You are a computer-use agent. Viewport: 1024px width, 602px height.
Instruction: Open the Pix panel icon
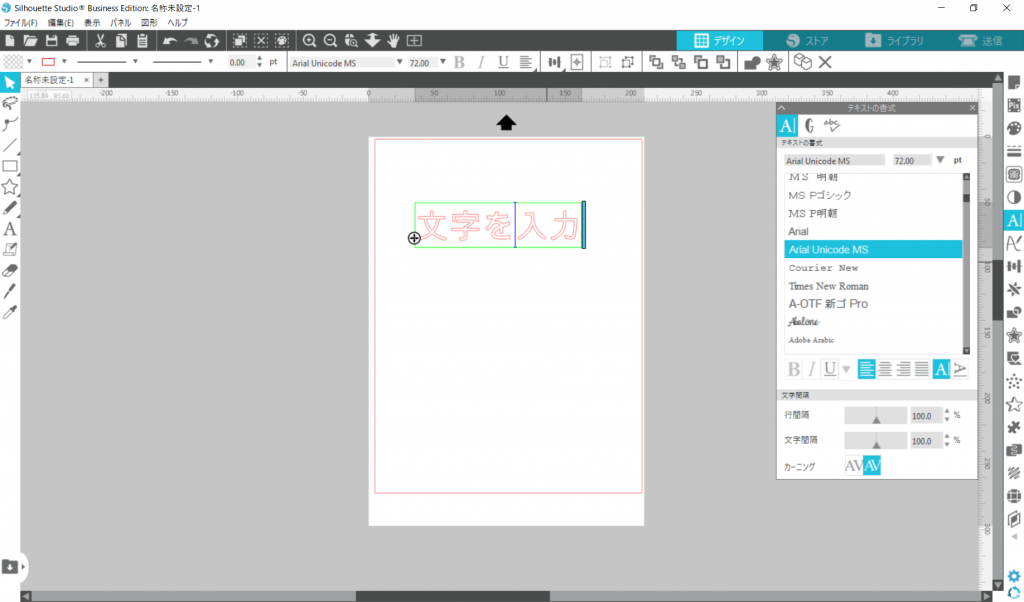click(x=1014, y=105)
